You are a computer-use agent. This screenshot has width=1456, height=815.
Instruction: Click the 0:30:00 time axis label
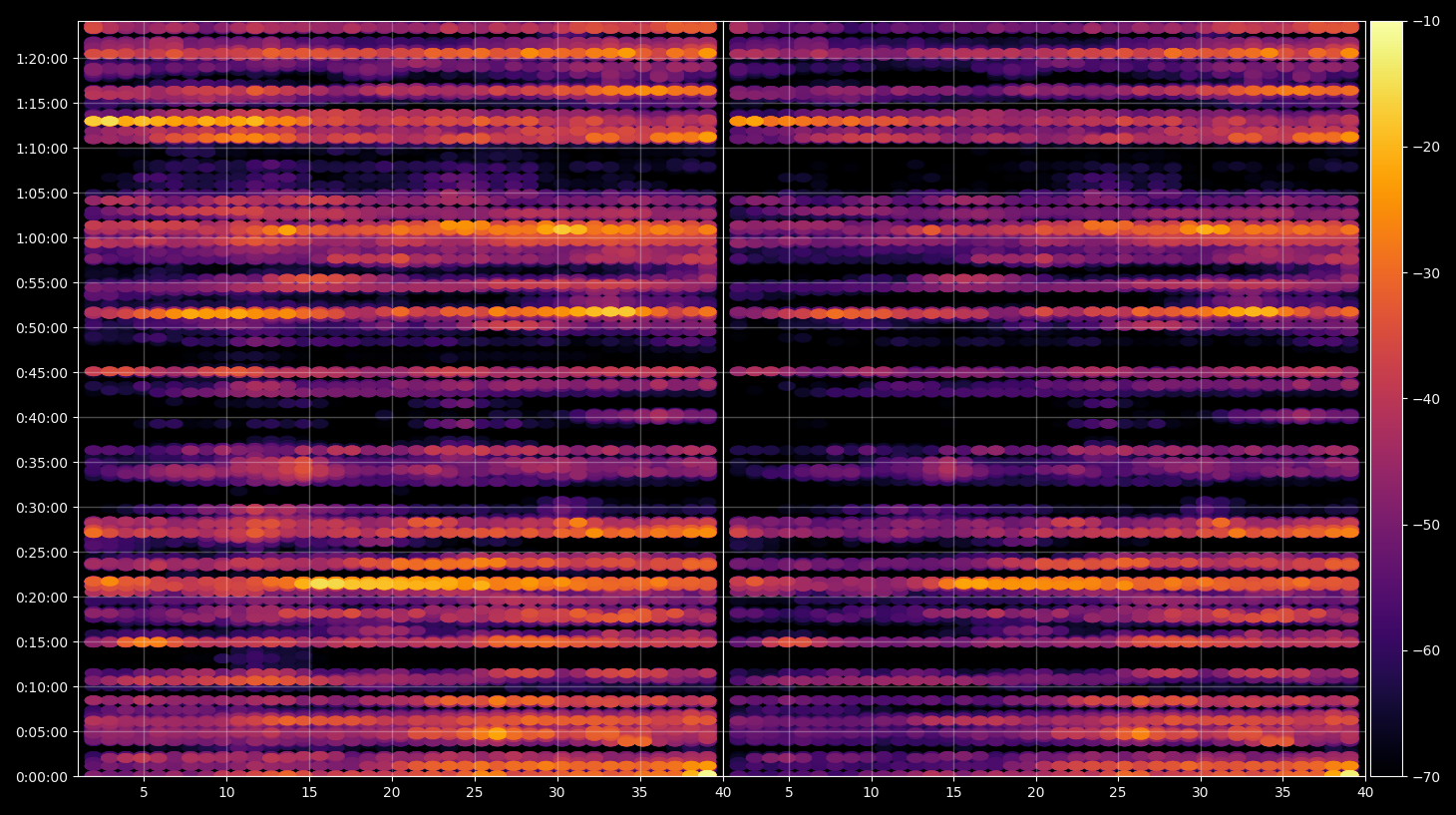click(x=42, y=508)
